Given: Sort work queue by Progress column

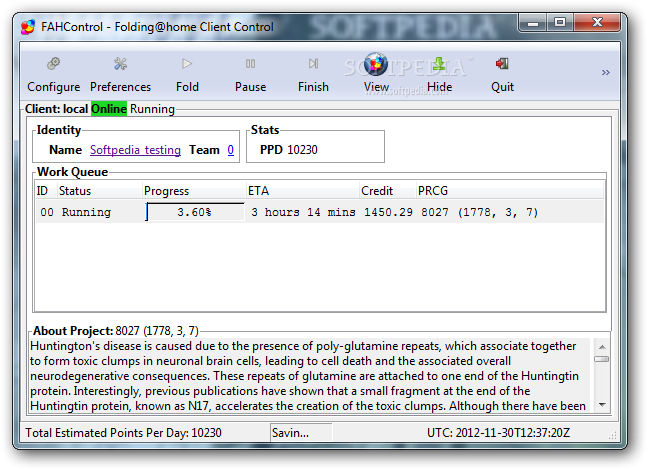Looking at the screenshot, I should click(194, 191).
